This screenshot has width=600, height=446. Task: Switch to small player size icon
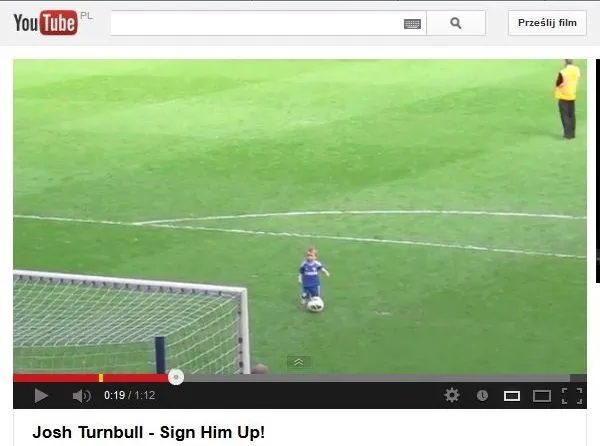tap(512, 396)
